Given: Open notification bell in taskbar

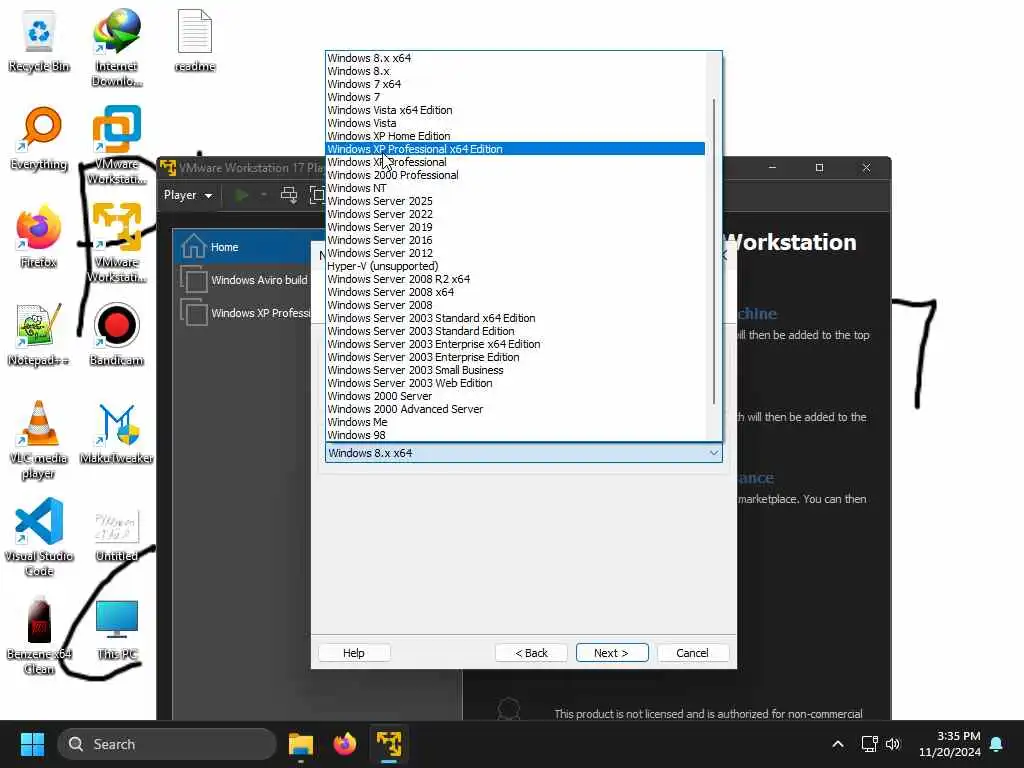Looking at the screenshot, I should pyautogui.click(x=997, y=744).
